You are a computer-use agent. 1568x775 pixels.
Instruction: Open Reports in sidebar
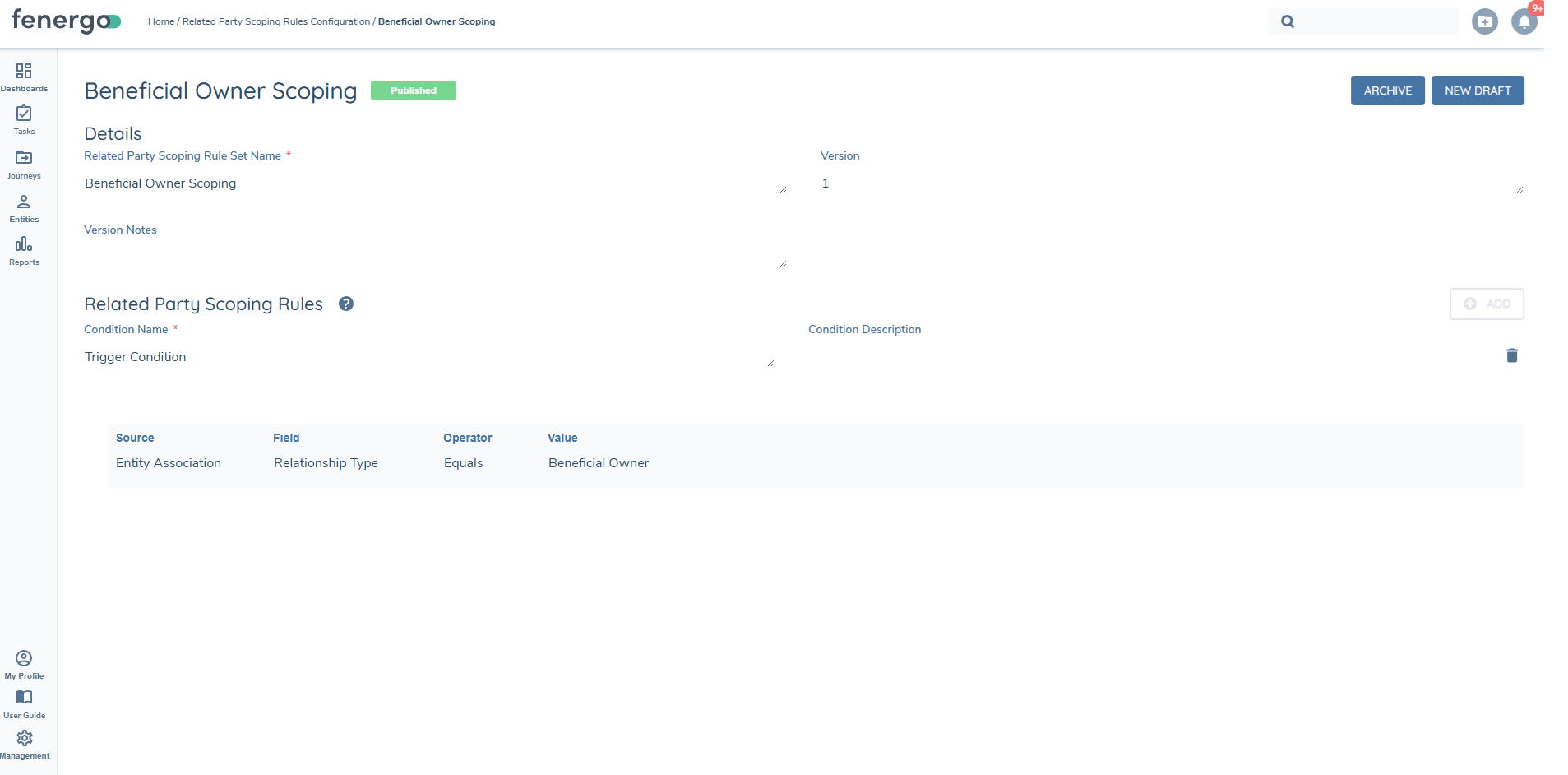[24, 250]
